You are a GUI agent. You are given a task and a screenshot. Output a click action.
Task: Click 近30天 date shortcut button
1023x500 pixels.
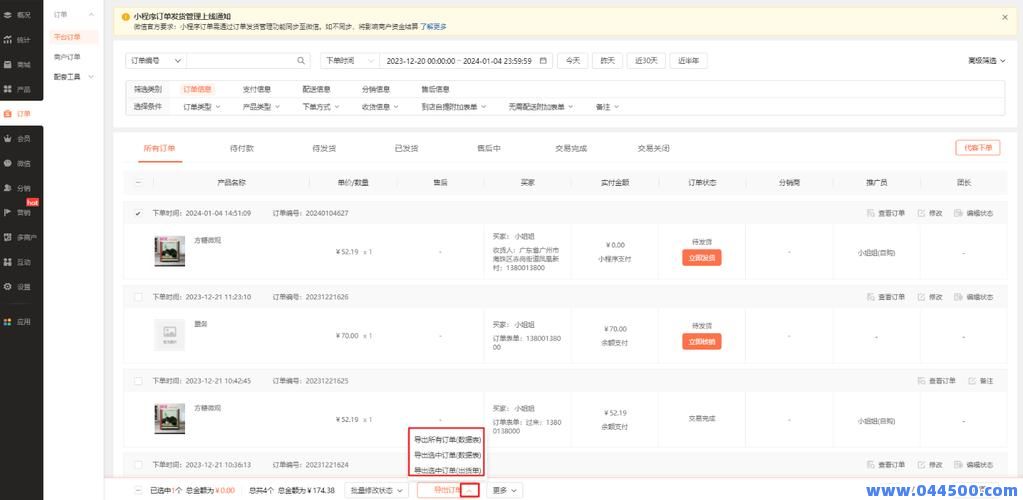pos(646,61)
